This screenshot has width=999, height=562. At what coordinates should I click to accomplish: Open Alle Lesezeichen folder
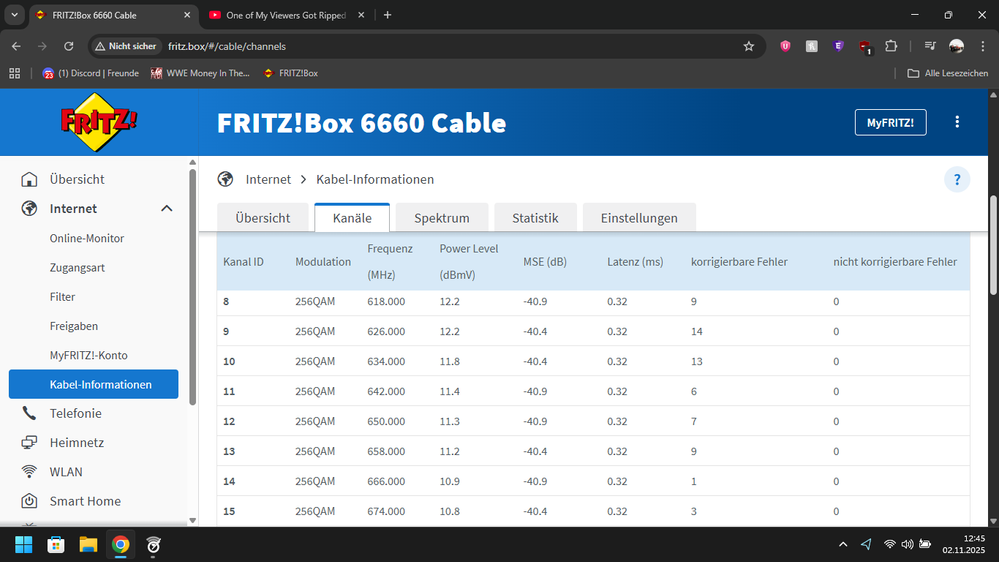[x=947, y=73]
